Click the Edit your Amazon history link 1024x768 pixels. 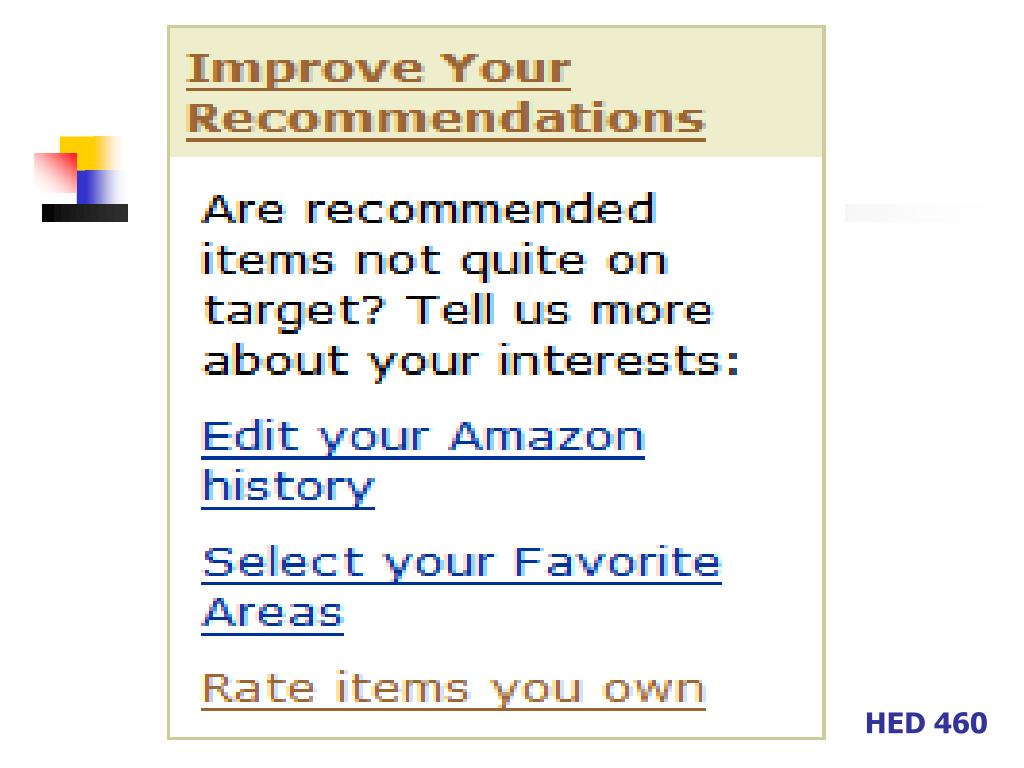[x=423, y=462]
